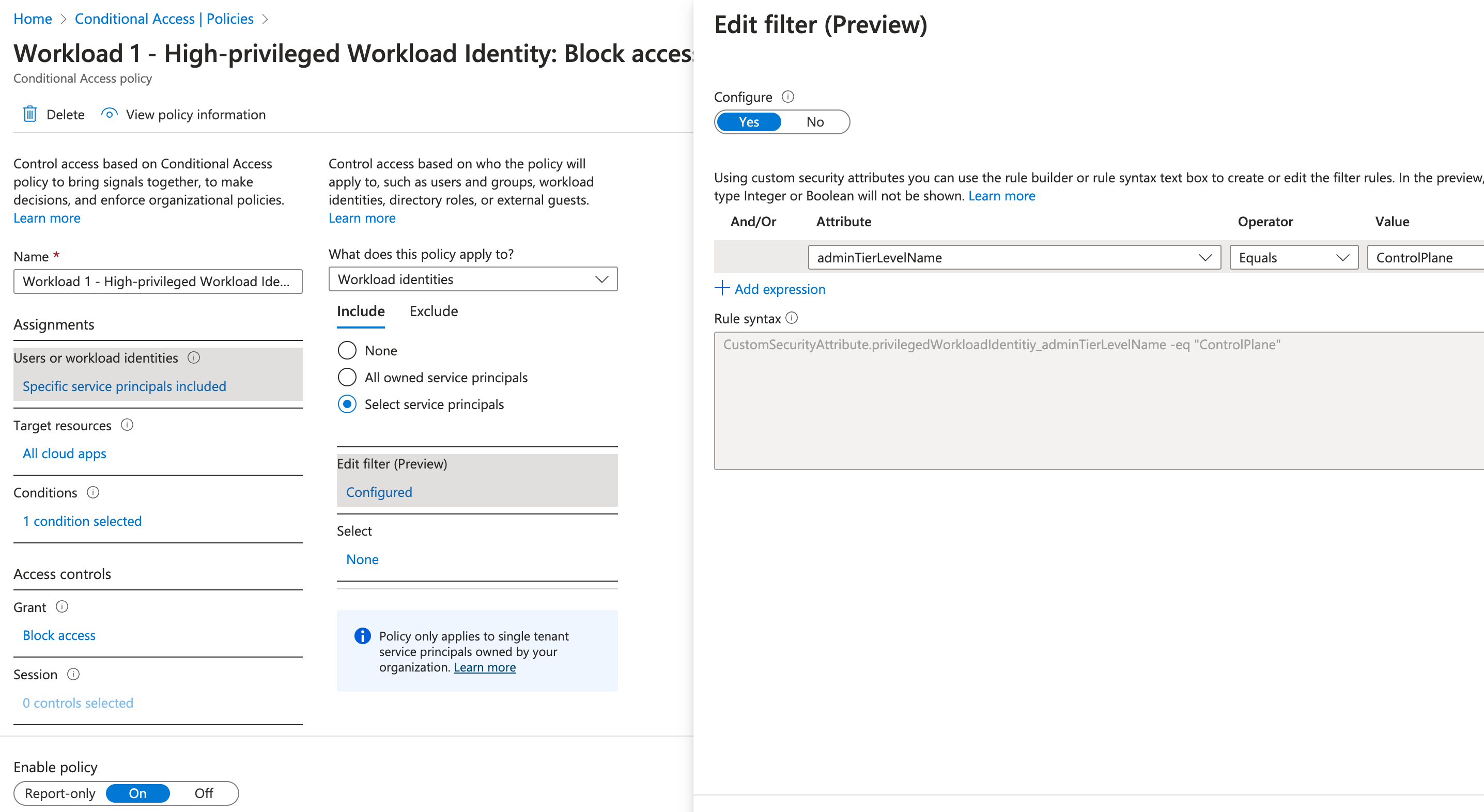Viewport: 1484px width, 812px height.
Task: Set Configure toggle to Yes
Action: click(x=748, y=122)
